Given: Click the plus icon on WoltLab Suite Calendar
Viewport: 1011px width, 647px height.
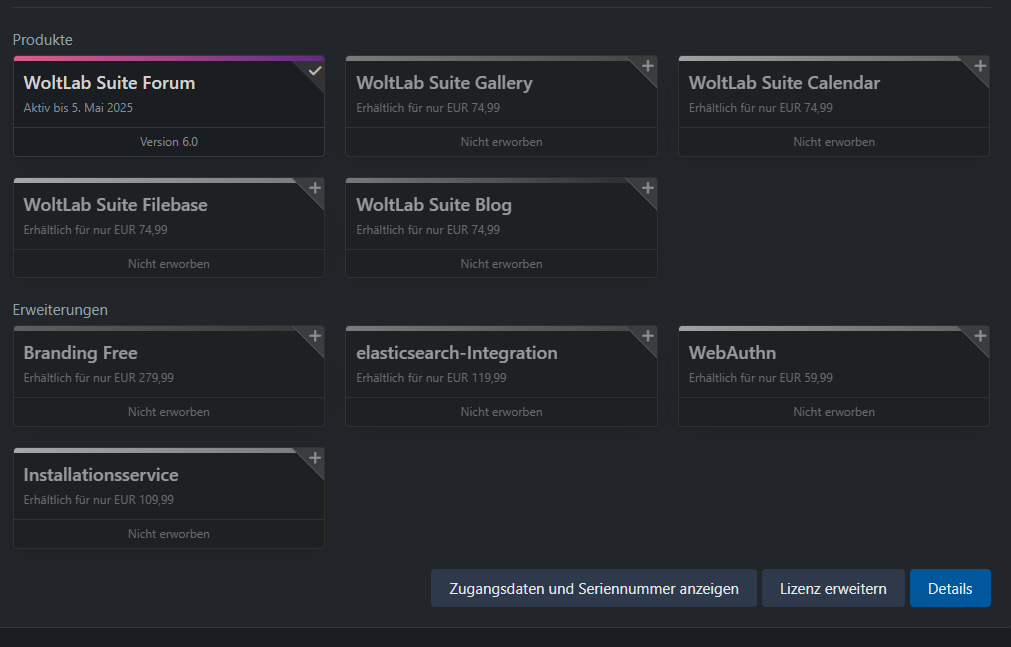Looking at the screenshot, I should point(980,67).
